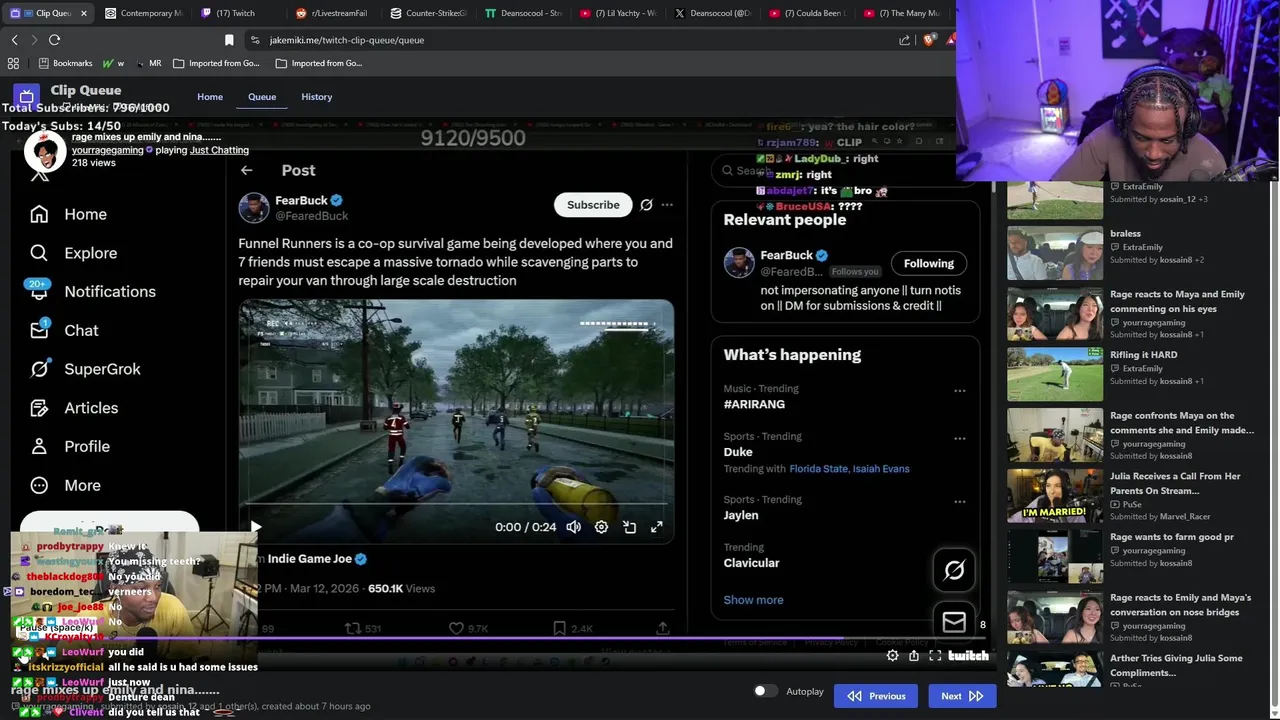Toggle the Autoplay switch
Image resolution: width=1280 pixels, height=720 pixels.
click(x=765, y=691)
